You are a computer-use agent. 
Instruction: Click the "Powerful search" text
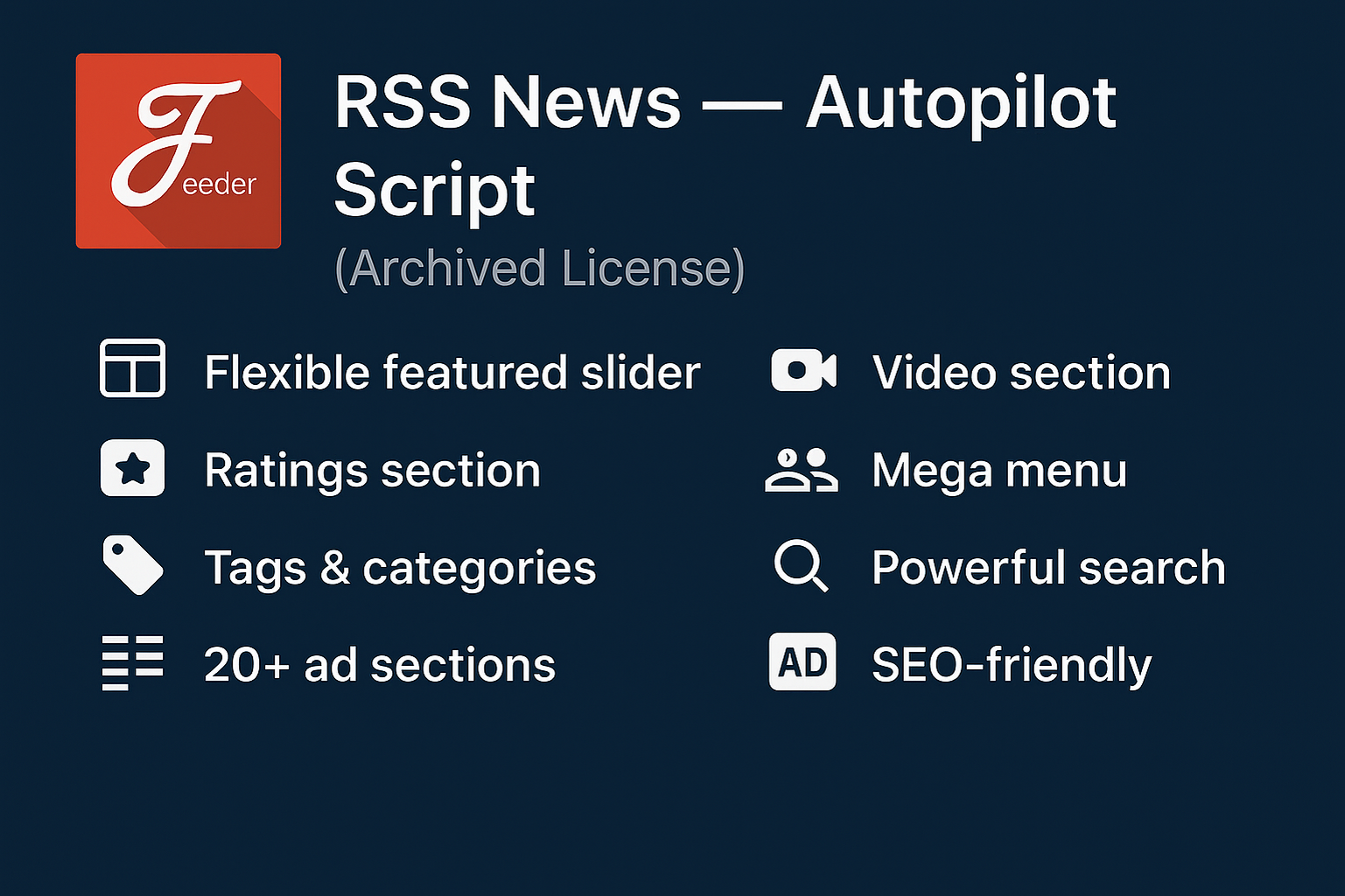tap(1049, 567)
